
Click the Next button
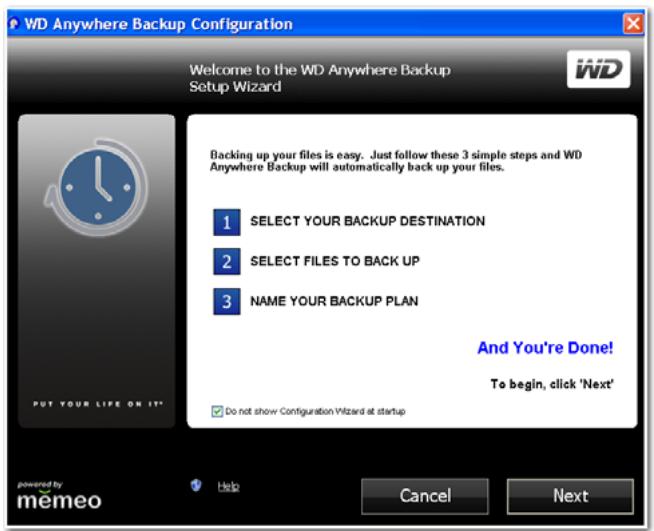click(570, 496)
